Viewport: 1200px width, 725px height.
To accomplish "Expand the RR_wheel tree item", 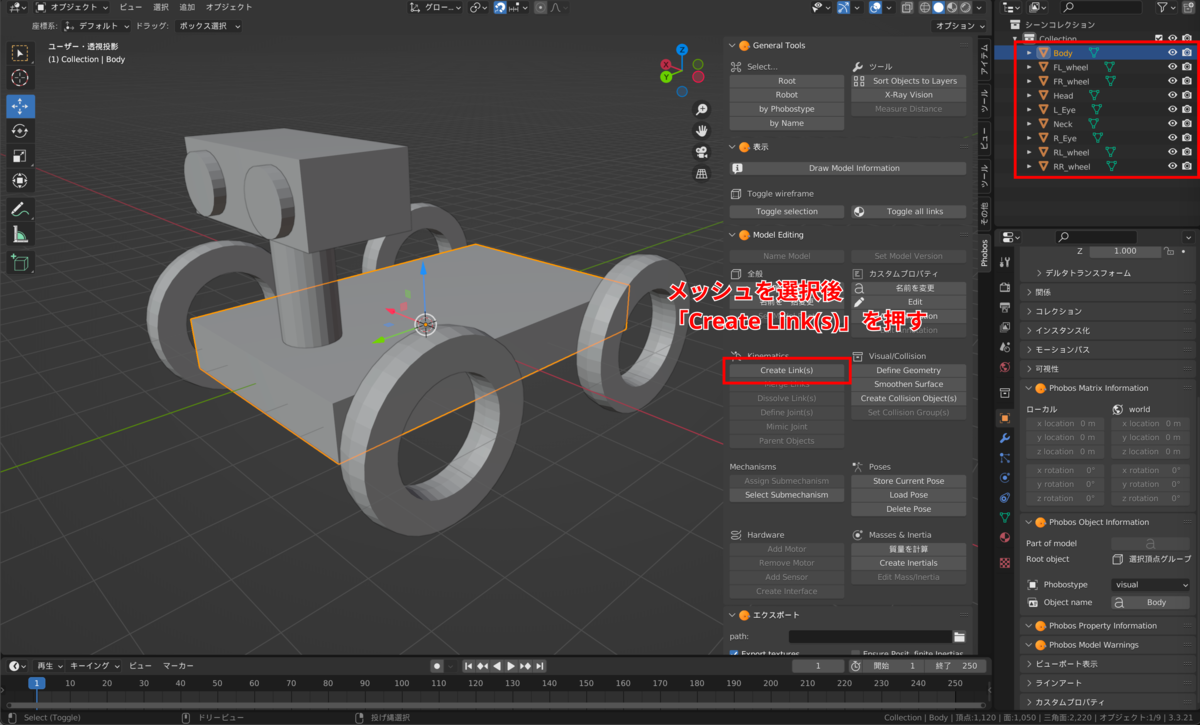I will (1029, 167).
